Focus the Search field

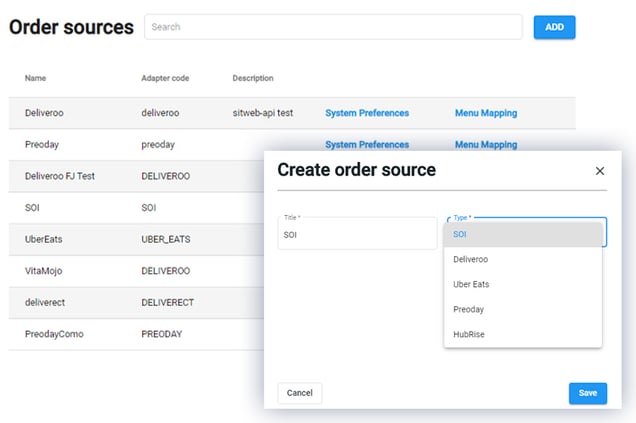tap(333, 27)
